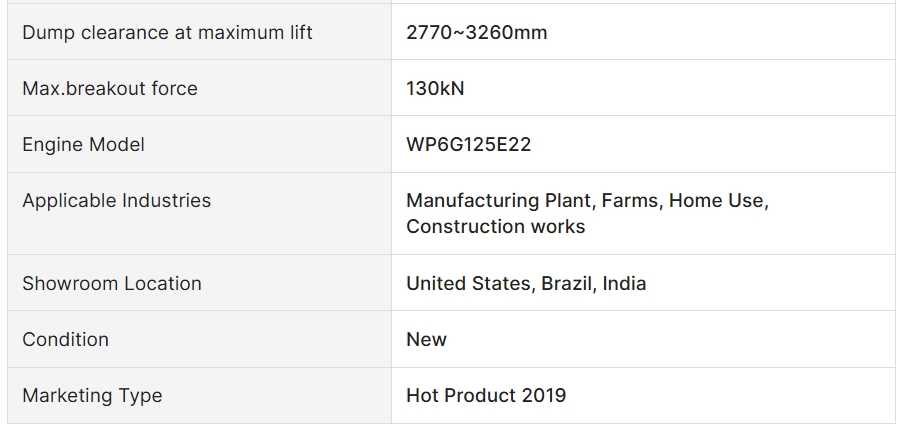Select 'United States, Brazil, India' value
Viewport: 897px width, 424px height.
pos(526,284)
